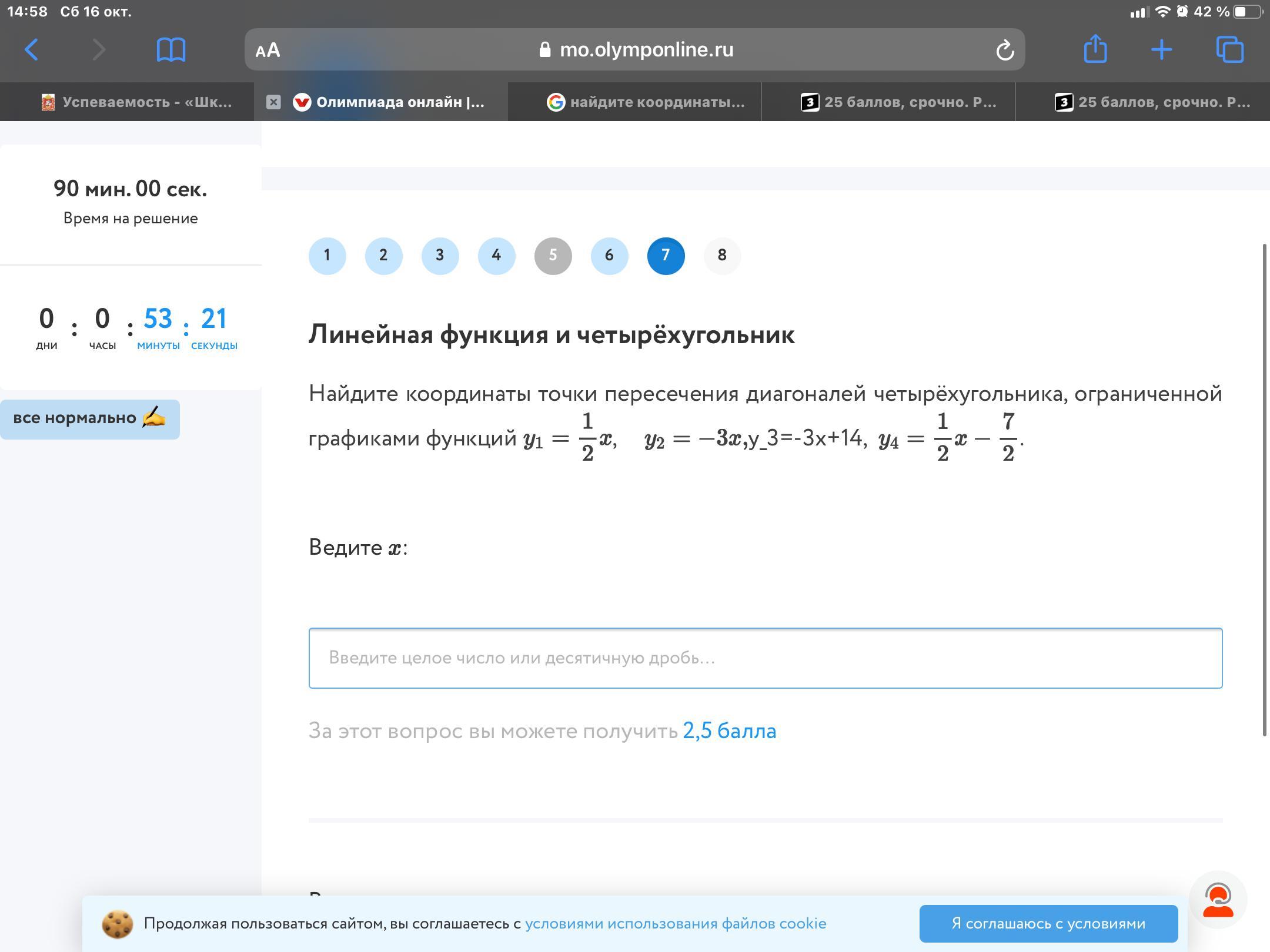This screenshot has height=952, width=1270.
Task: Go to question 8
Action: click(x=722, y=256)
